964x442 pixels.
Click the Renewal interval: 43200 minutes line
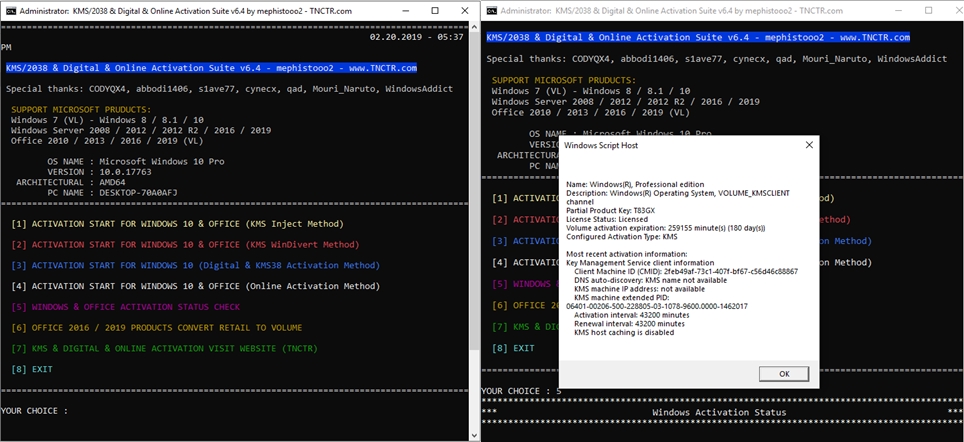[x=629, y=323]
